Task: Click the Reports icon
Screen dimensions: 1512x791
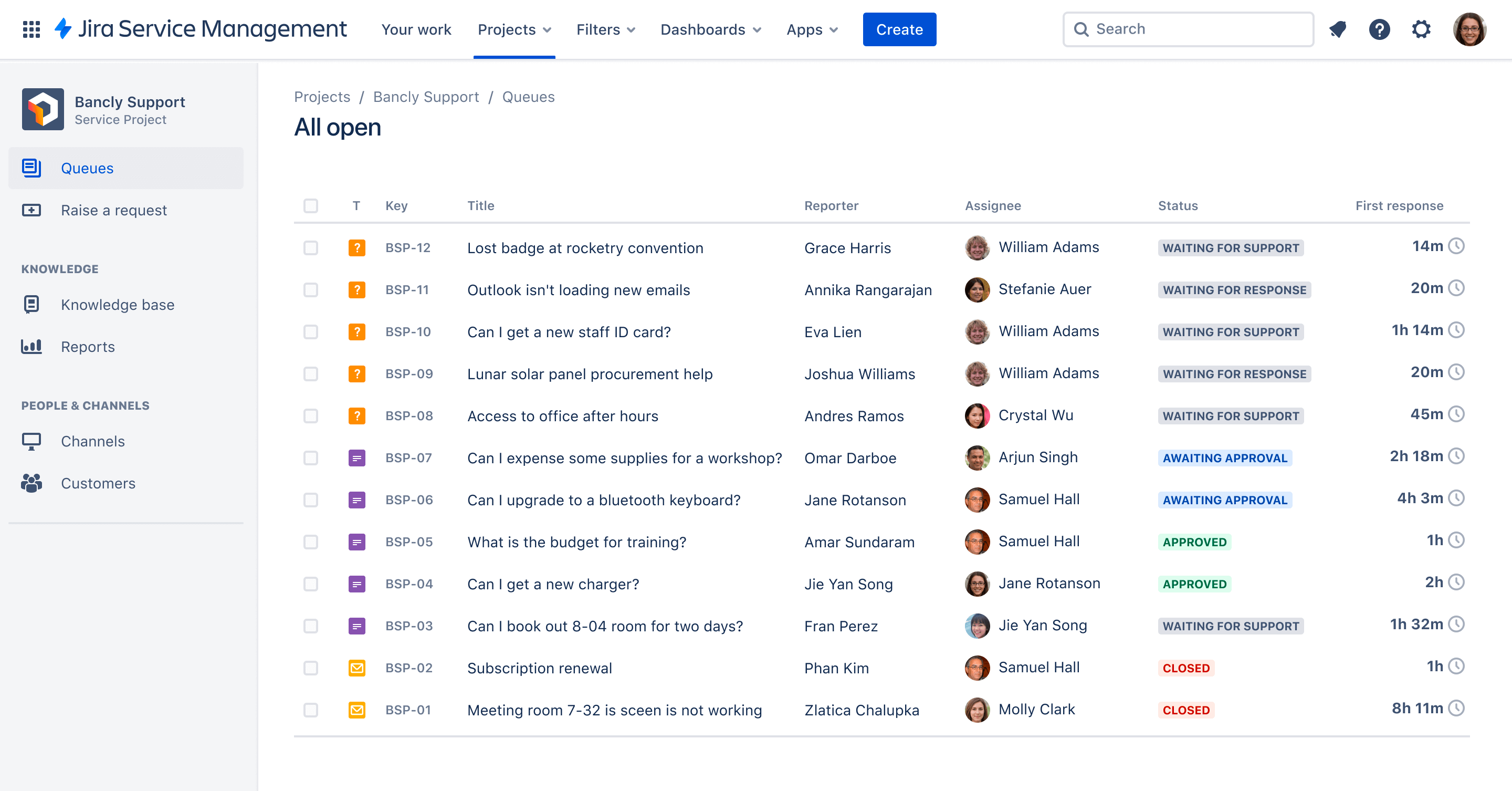Action: (x=33, y=346)
